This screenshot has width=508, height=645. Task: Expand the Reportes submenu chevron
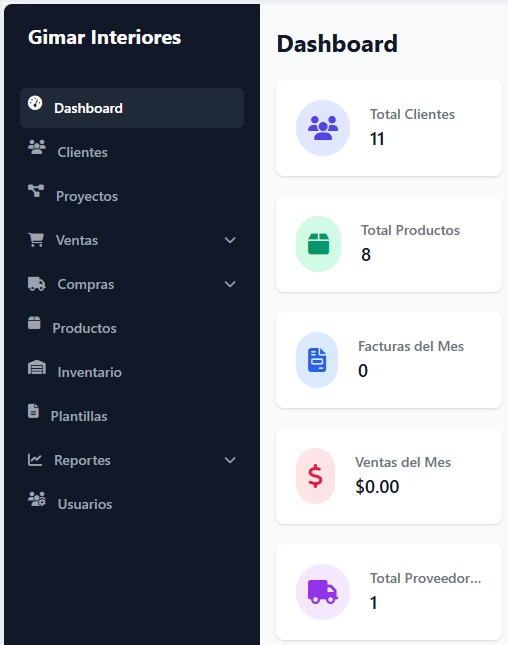[230, 460]
